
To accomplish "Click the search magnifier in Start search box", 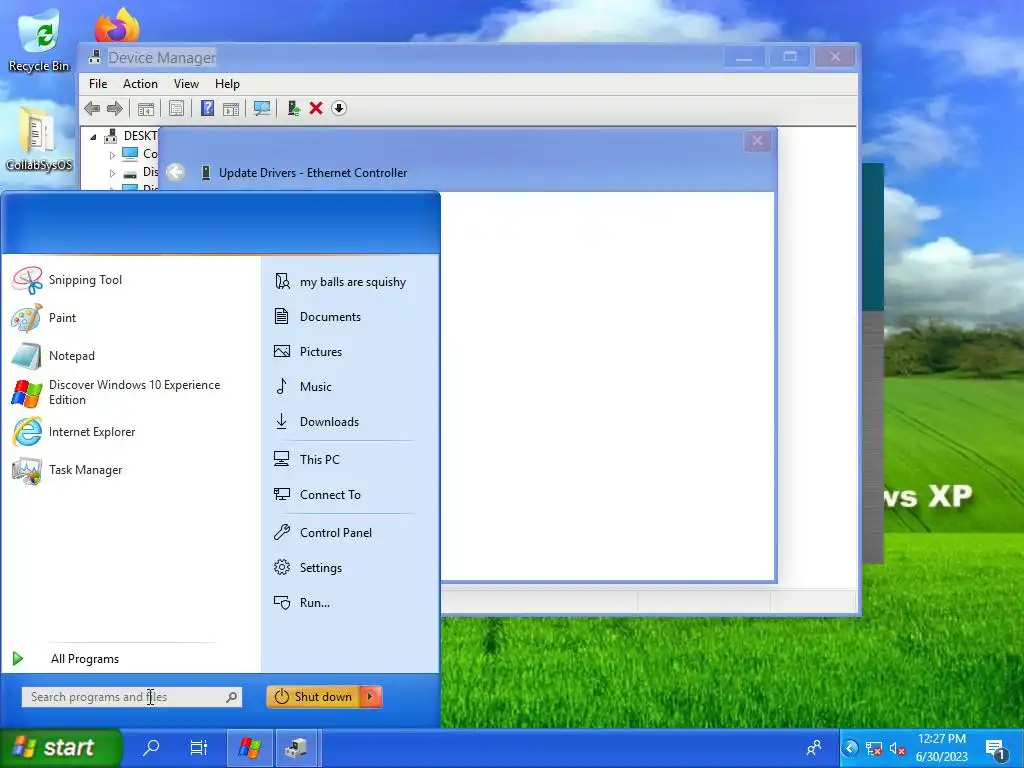I will [231, 697].
